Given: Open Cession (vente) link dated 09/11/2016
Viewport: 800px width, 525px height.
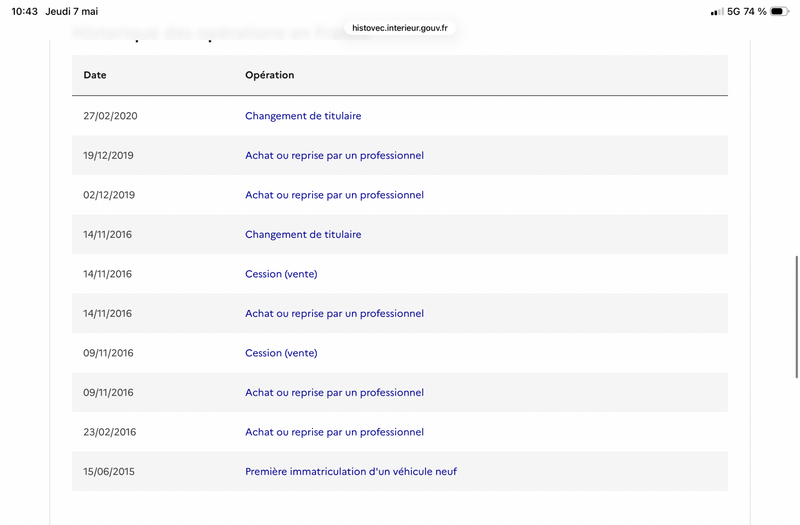Looking at the screenshot, I should pos(281,353).
